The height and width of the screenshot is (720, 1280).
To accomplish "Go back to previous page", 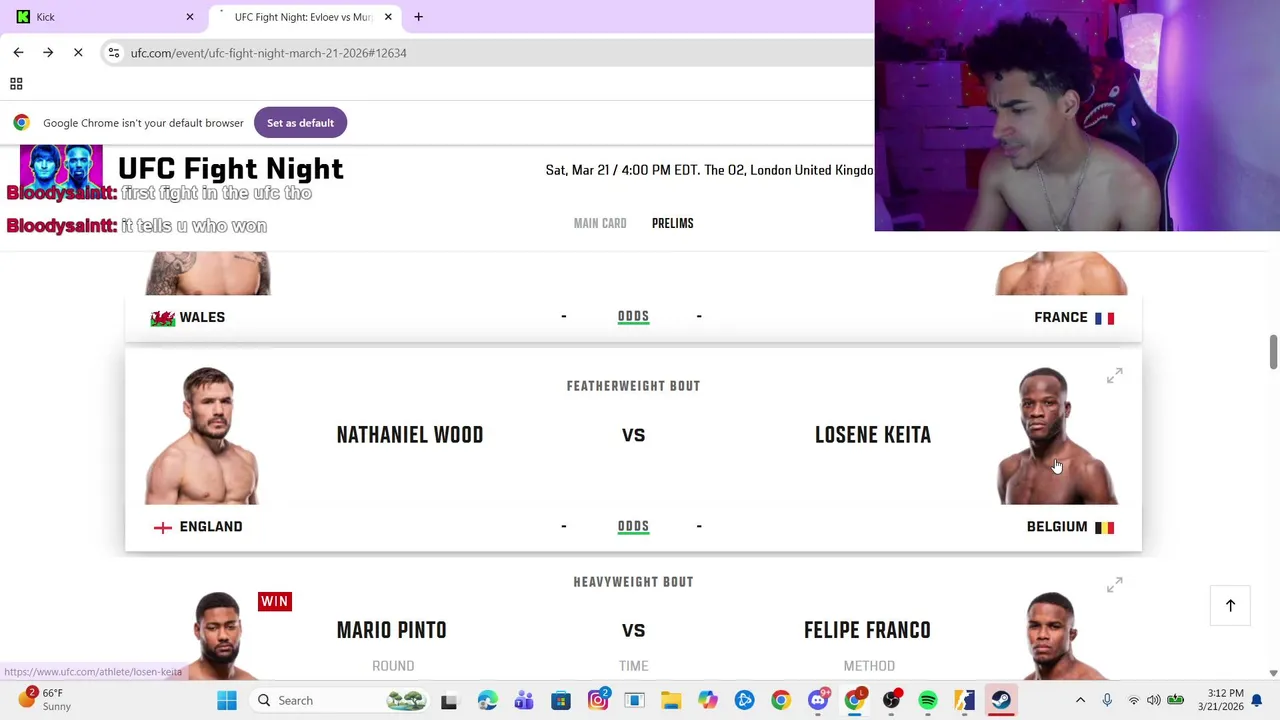I will click(18, 52).
